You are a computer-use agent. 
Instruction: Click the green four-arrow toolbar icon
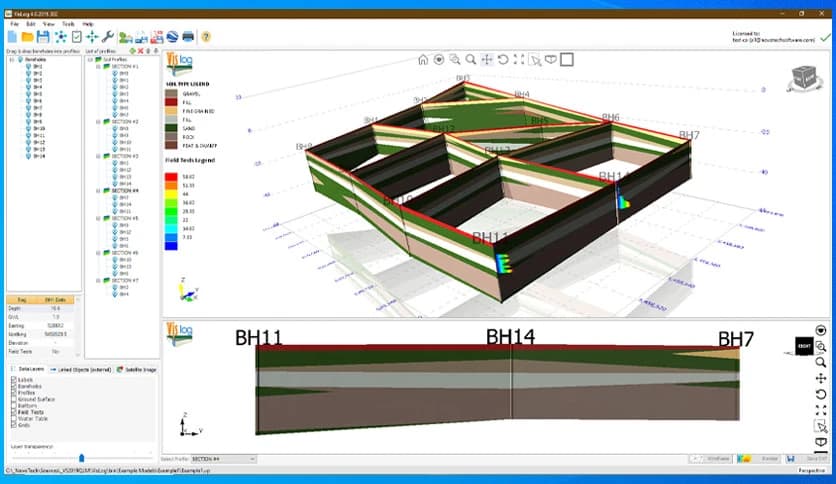92,37
